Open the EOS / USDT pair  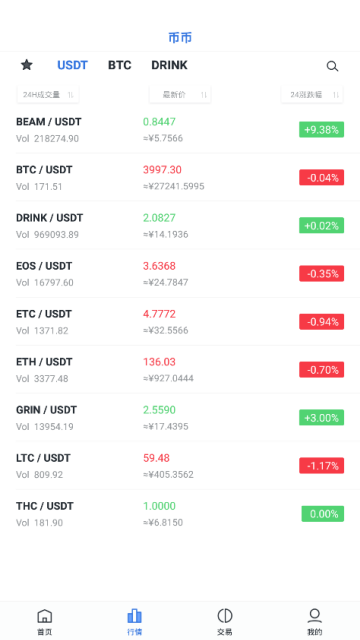[180, 273]
